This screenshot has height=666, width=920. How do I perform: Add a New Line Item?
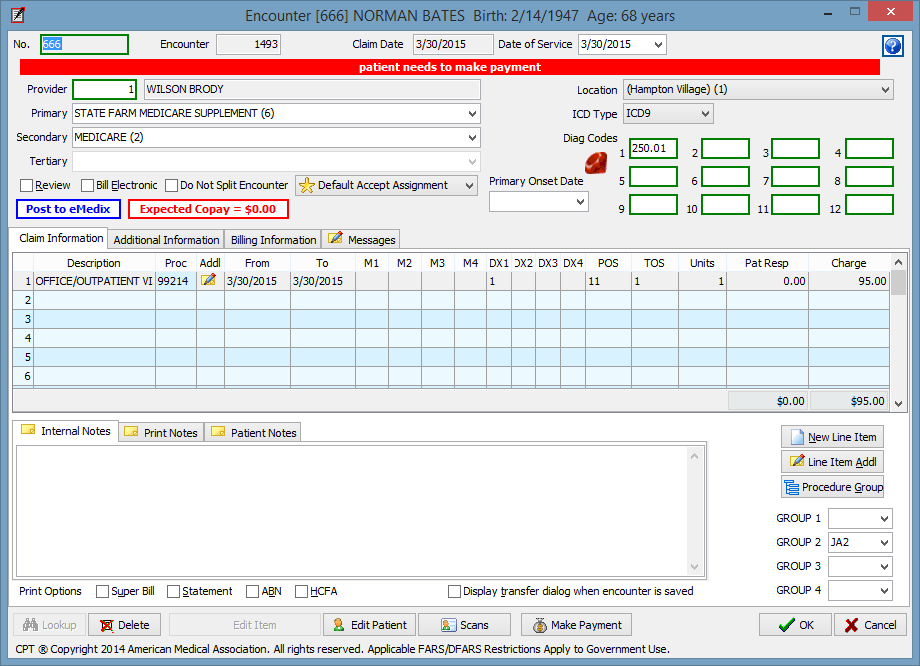[x=832, y=437]
